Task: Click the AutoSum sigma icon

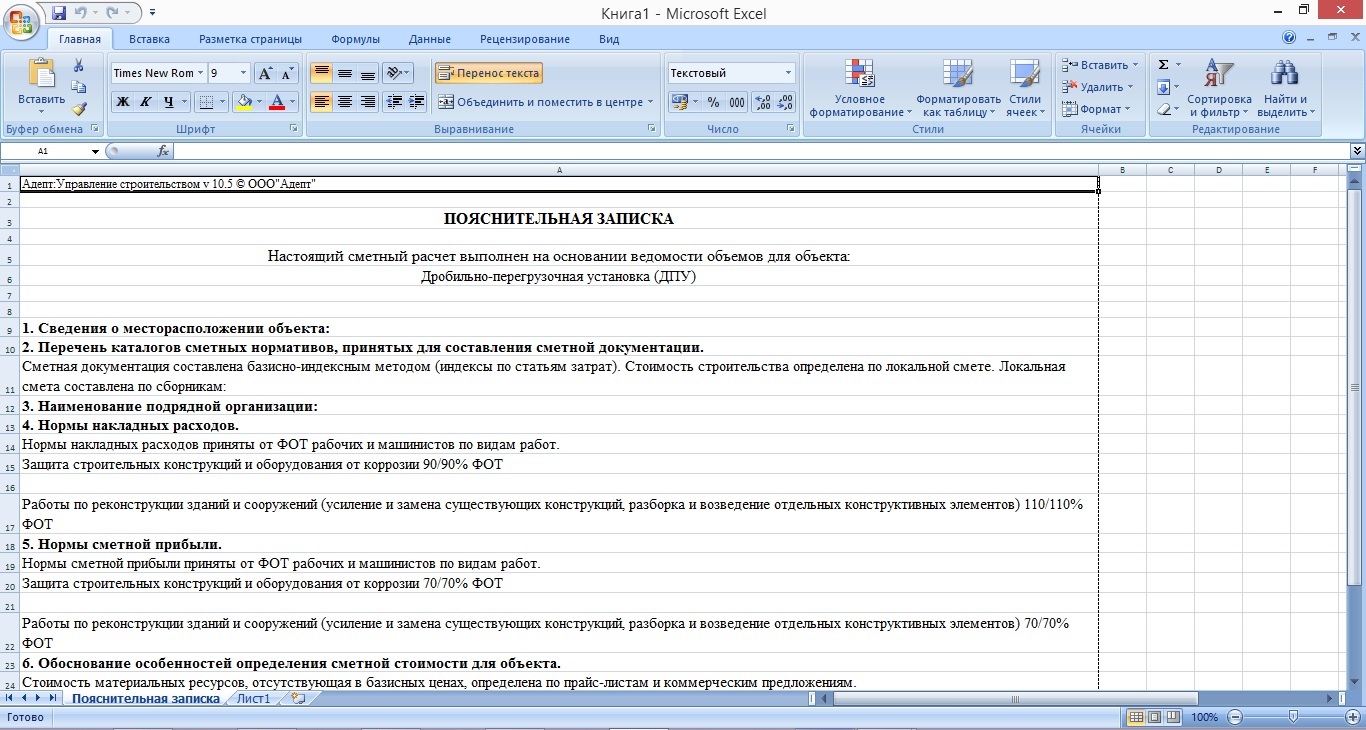Action: (x=1163, y=65)
